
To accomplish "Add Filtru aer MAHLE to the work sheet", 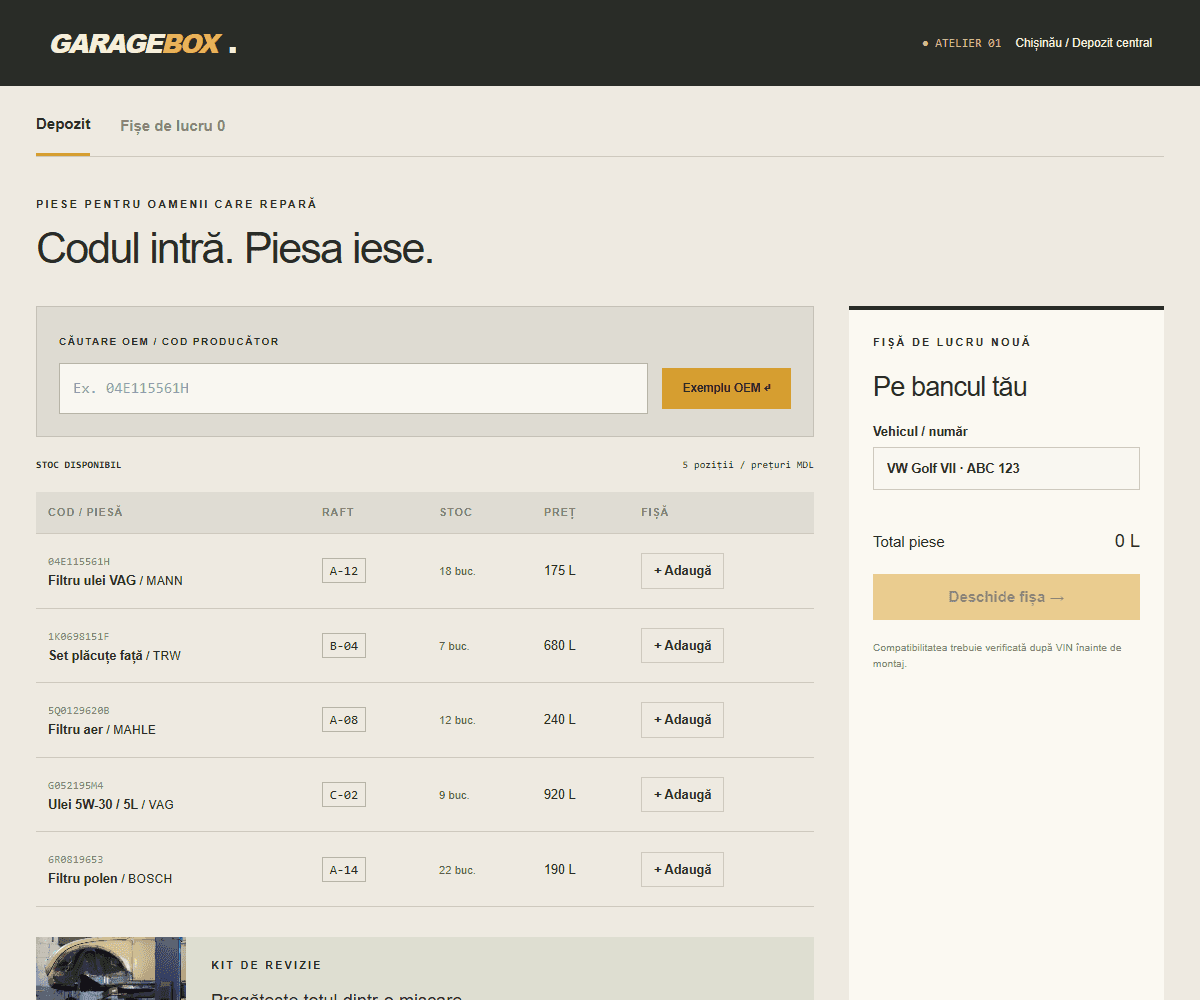I will pos(682,720).
